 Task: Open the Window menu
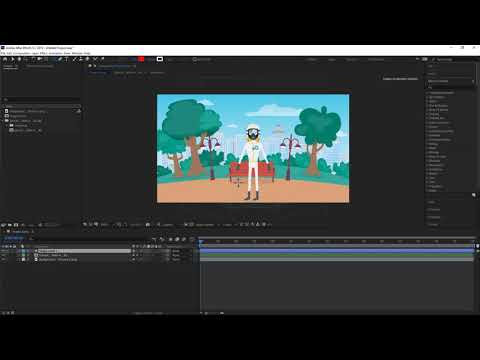(x=77, y=53)
